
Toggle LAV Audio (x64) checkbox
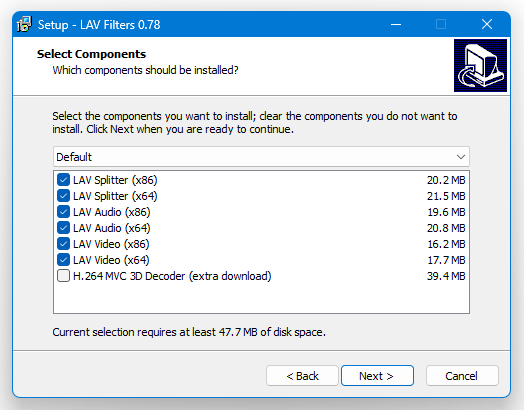(x=63, y=228)
